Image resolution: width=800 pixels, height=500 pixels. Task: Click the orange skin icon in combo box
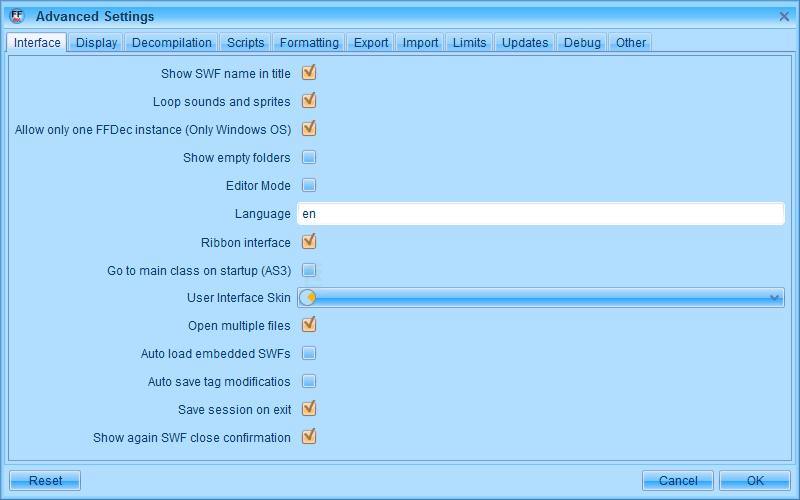tap(309, 298)
